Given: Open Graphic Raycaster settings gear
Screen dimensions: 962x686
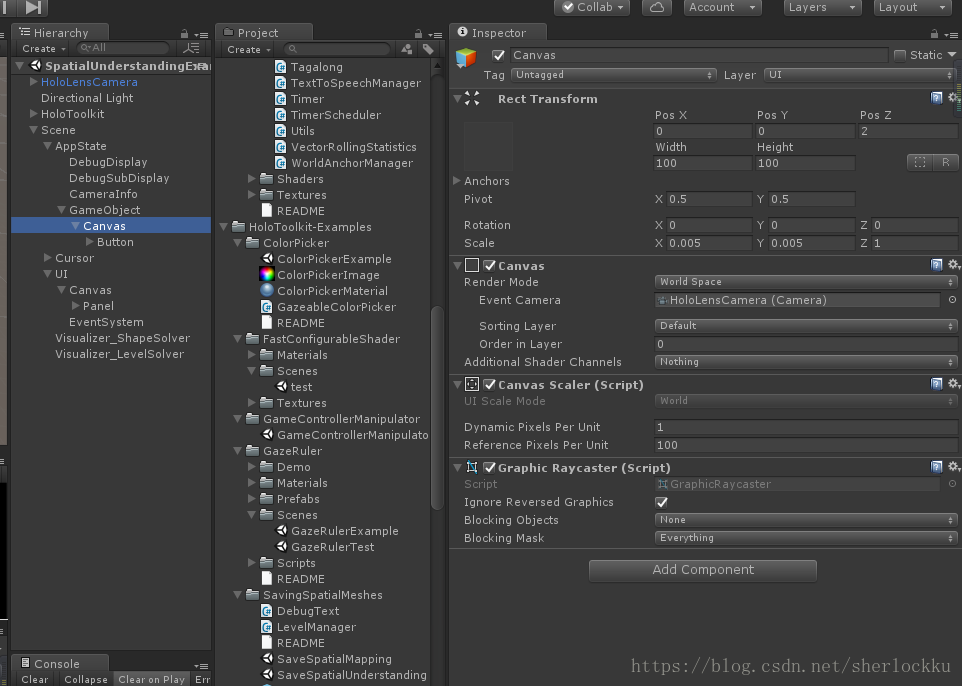Looking at the screenshot, I should 954,467.
